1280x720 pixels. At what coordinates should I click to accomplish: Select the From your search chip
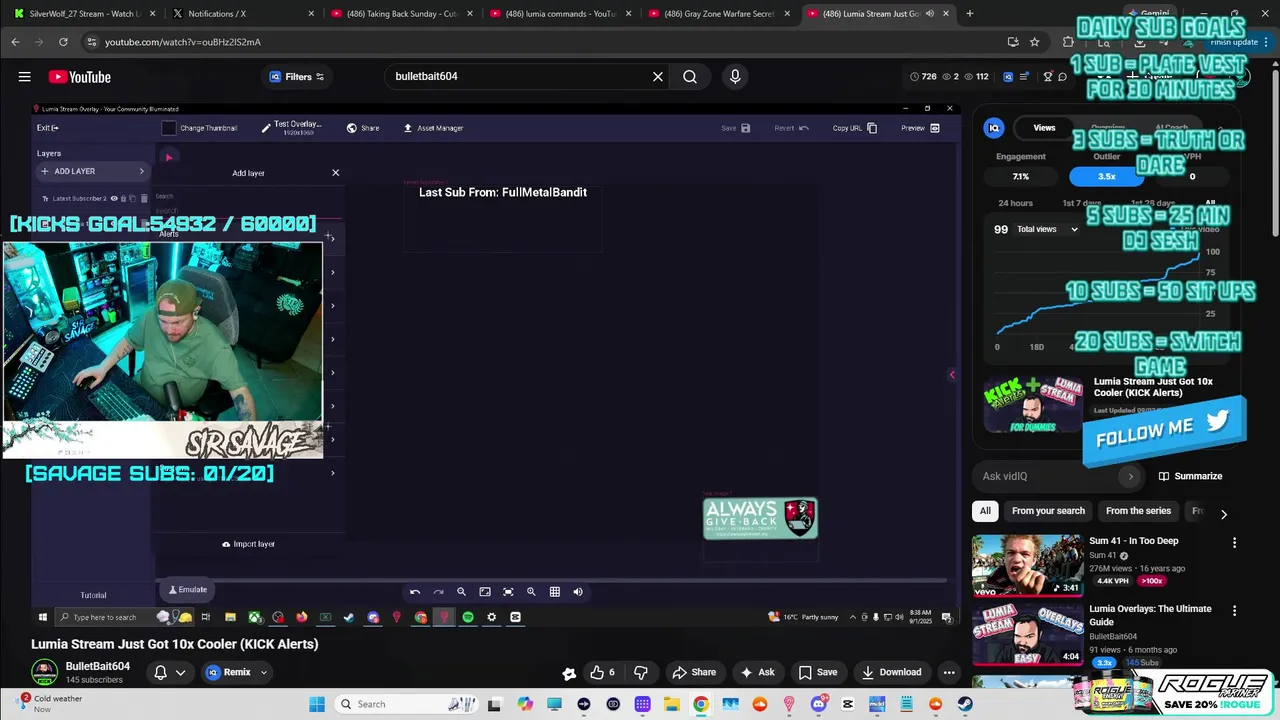tap(1048, 511)
